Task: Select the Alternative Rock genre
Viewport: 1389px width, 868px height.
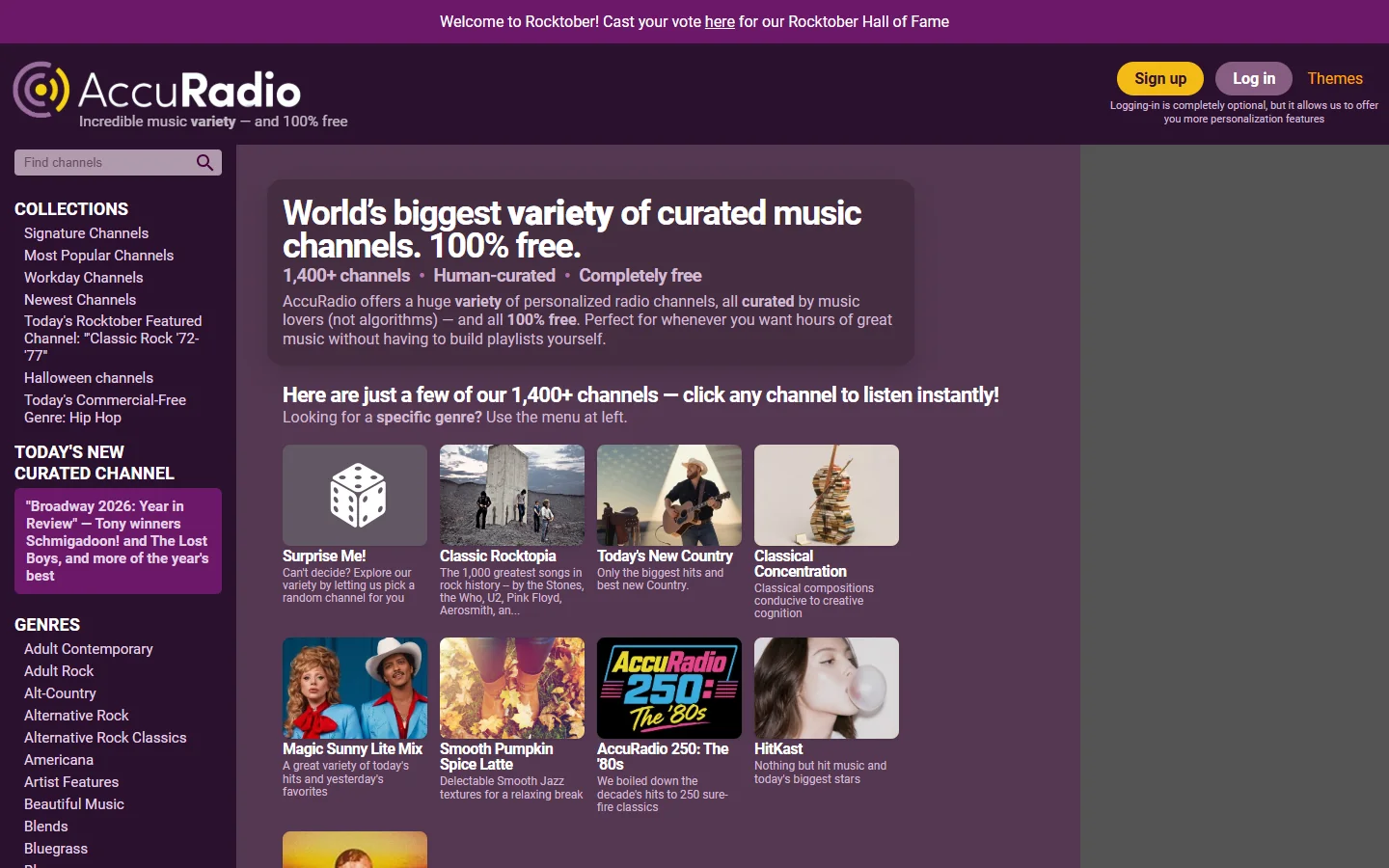Action: (76, 716)
